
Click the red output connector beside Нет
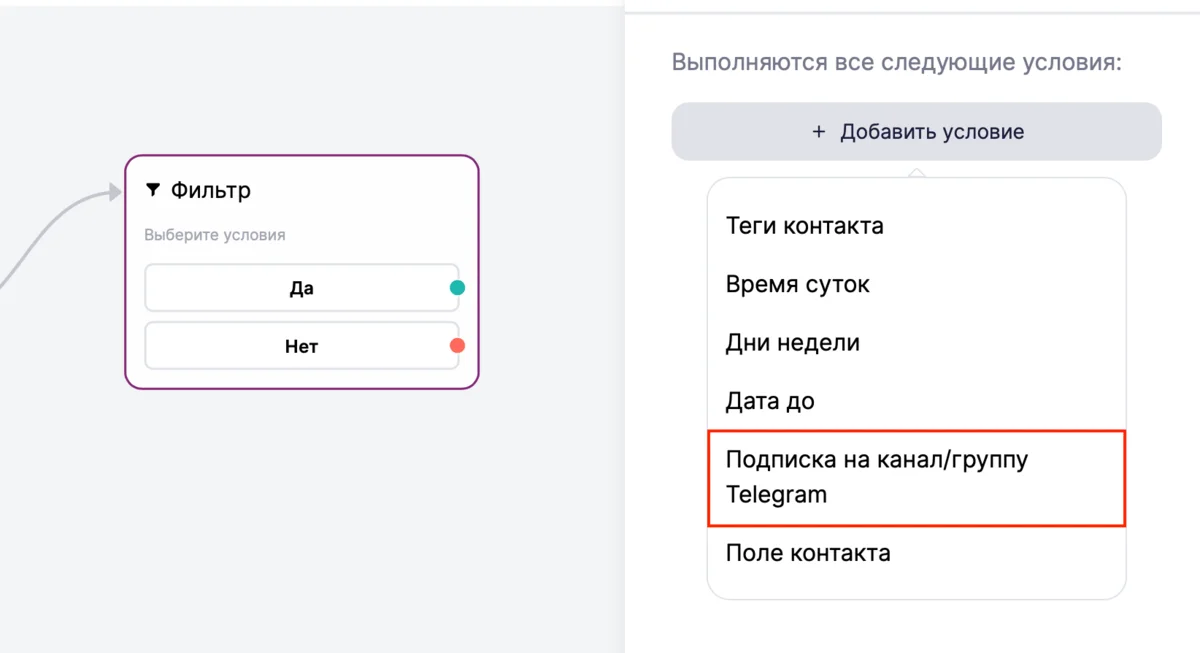pos(457,346)
